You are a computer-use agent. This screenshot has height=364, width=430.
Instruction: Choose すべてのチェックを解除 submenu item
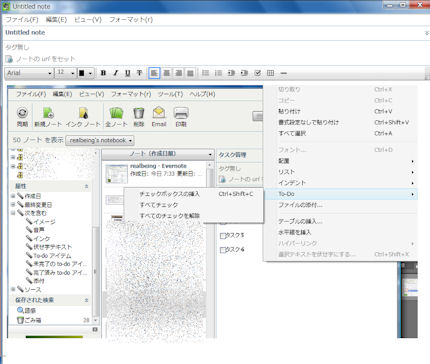(194, 216)
